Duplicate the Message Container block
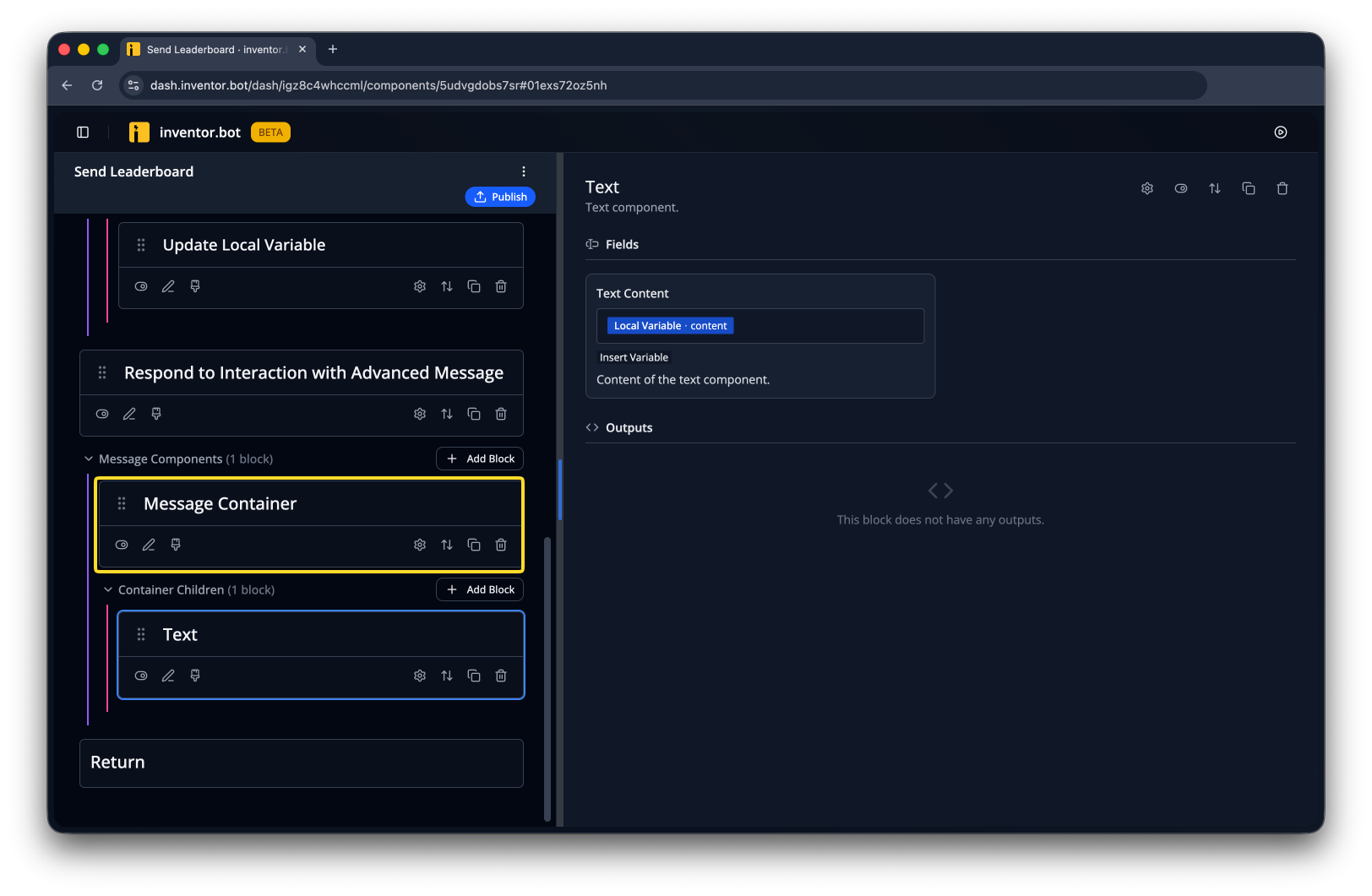 click(474, 546)
